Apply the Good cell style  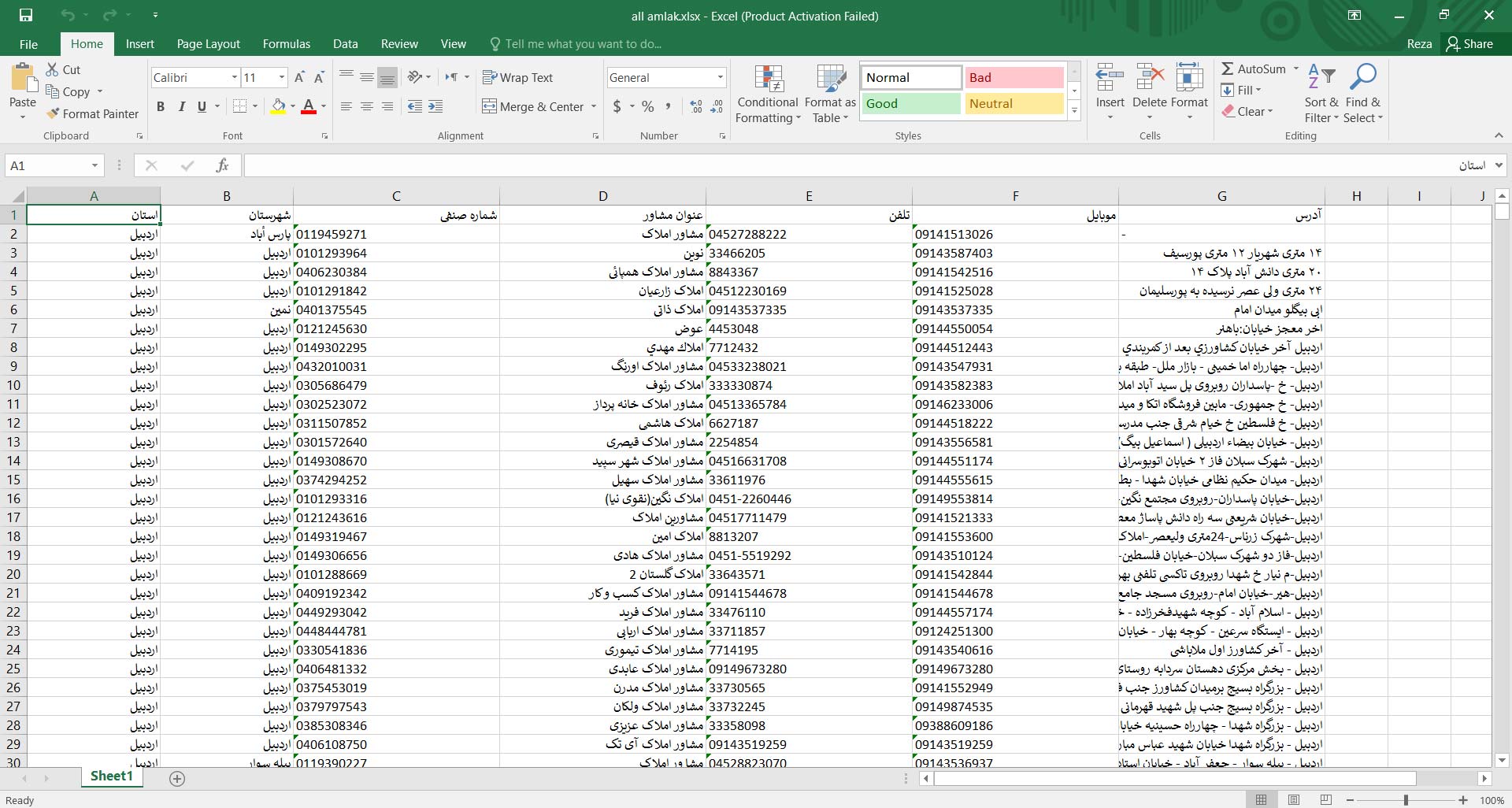[x=910, y=103]
